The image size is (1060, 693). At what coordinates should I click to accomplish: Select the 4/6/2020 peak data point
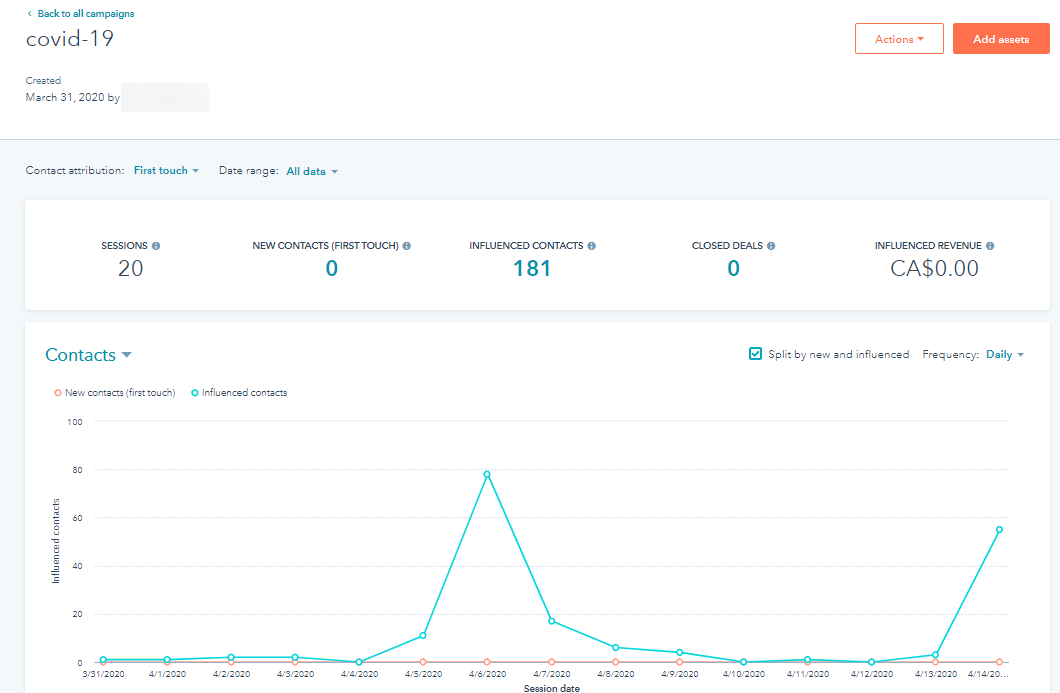point(487,474)
